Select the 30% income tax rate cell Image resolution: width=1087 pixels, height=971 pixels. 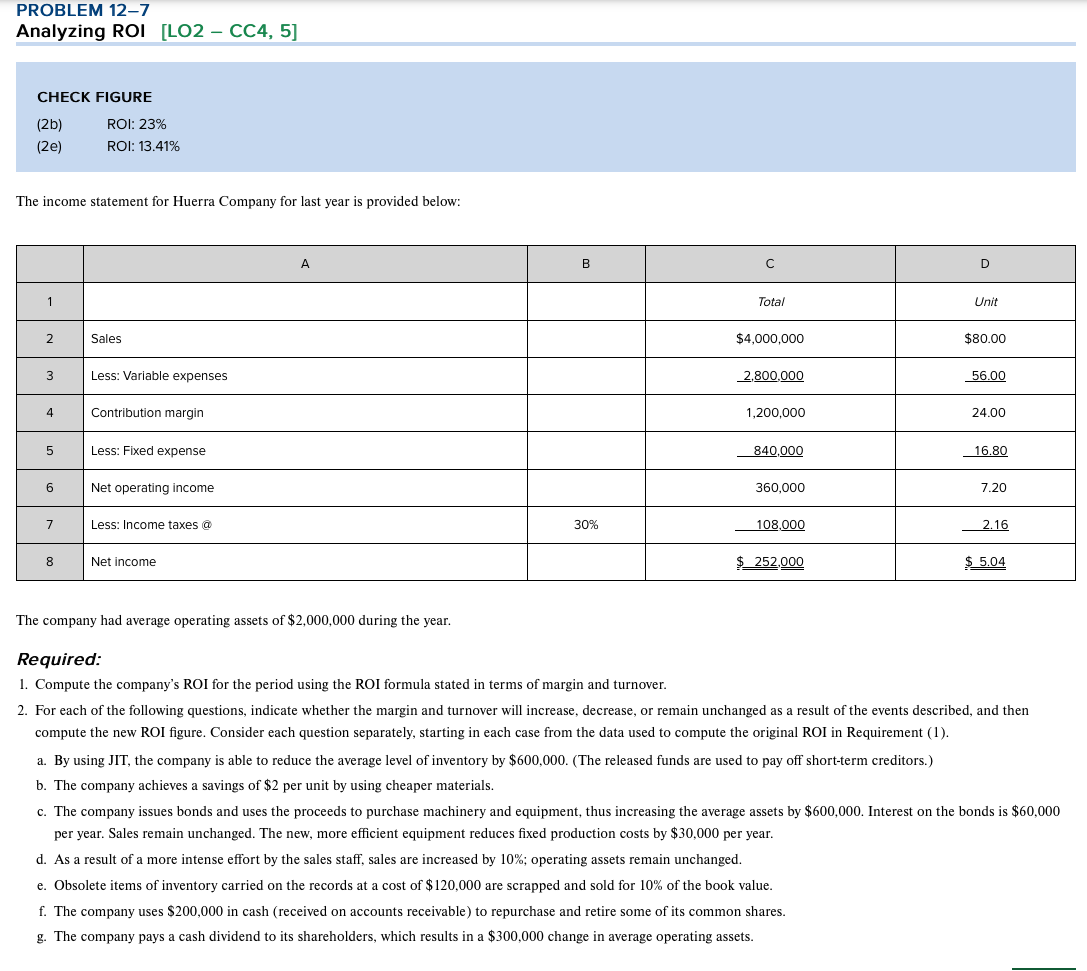click(585, 524)
